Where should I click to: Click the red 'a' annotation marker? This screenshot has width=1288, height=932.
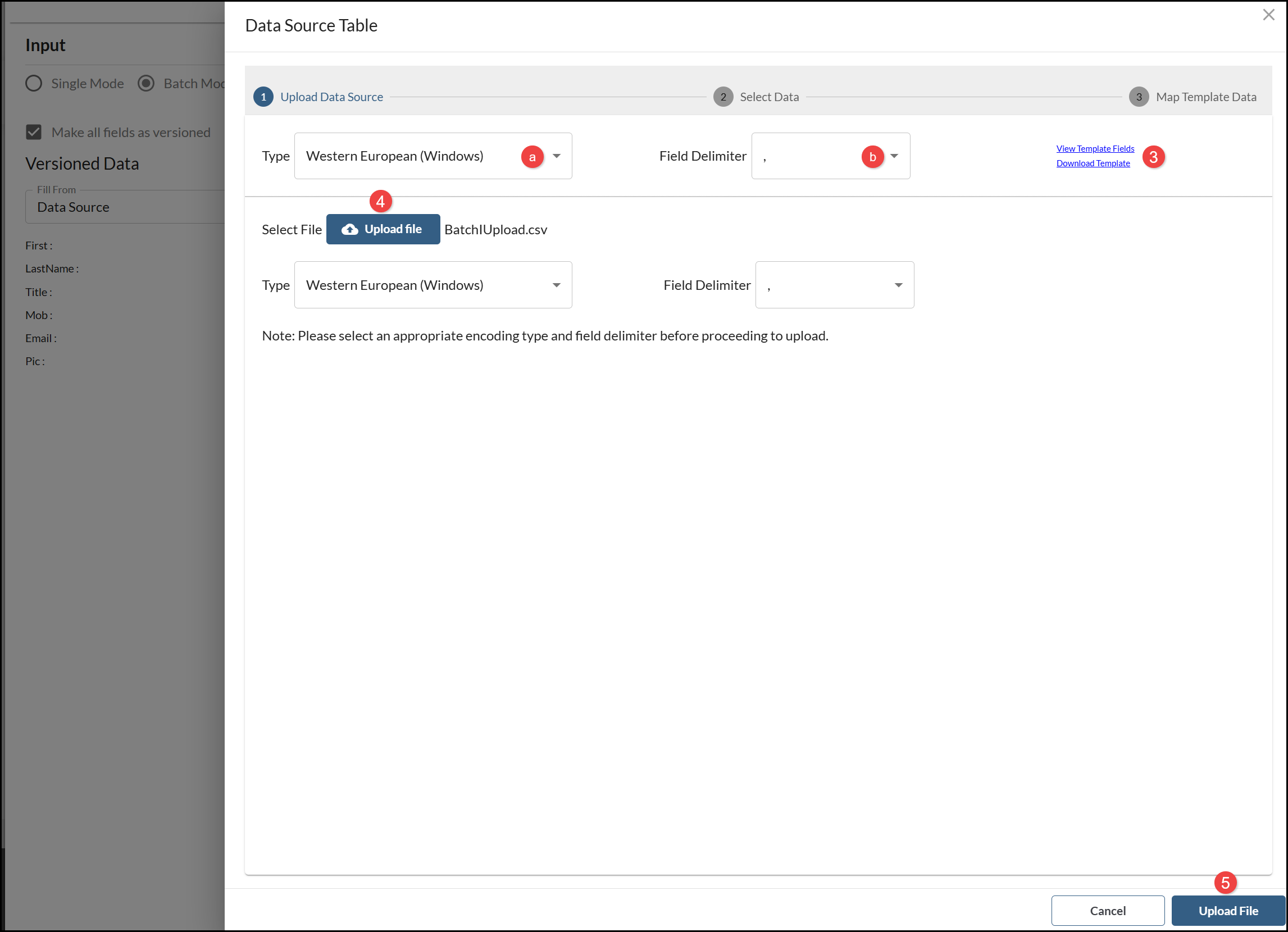(532, 157)
